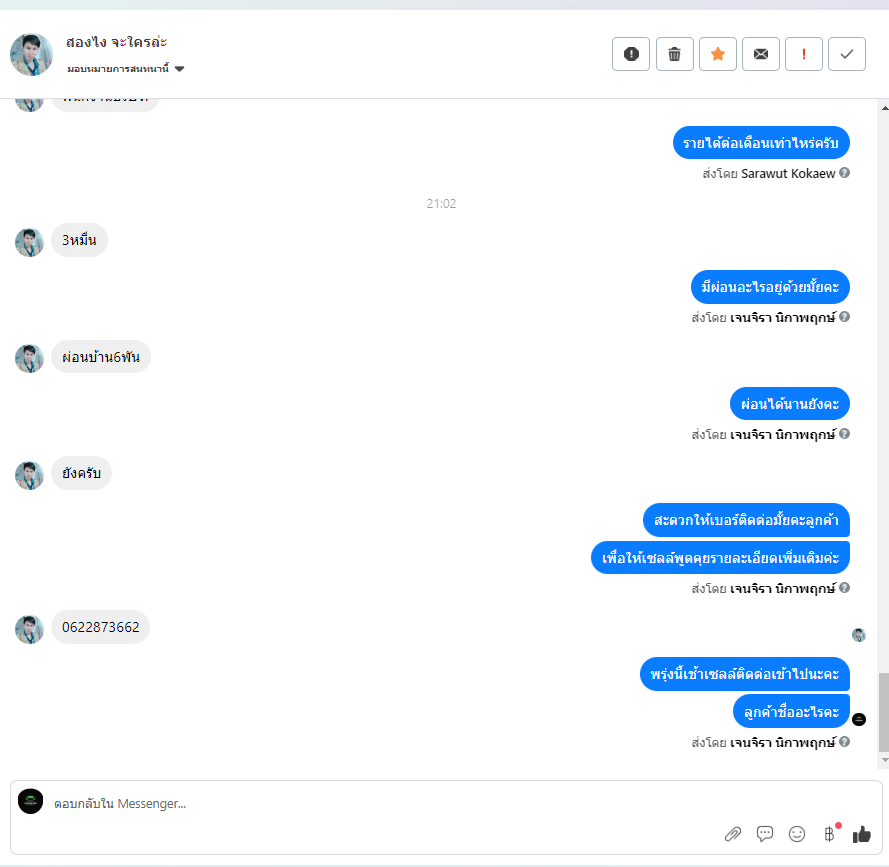
Task: Open the emoji picker
Action: point(797,834)
